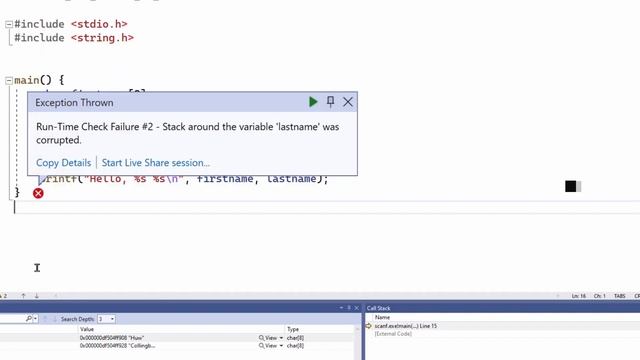Click Call Stack Name column header
The image size is (640, 360).
(382, 317)
